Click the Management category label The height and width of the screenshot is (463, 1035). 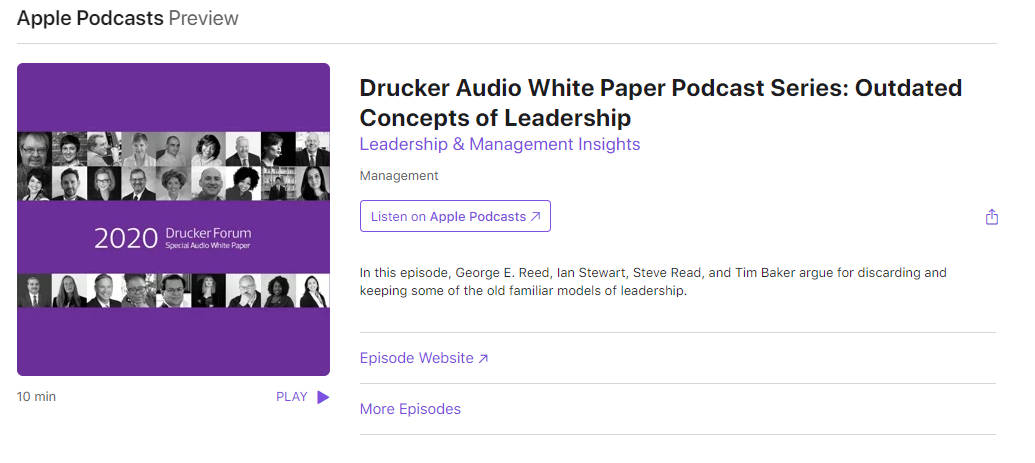click(399, 176)
